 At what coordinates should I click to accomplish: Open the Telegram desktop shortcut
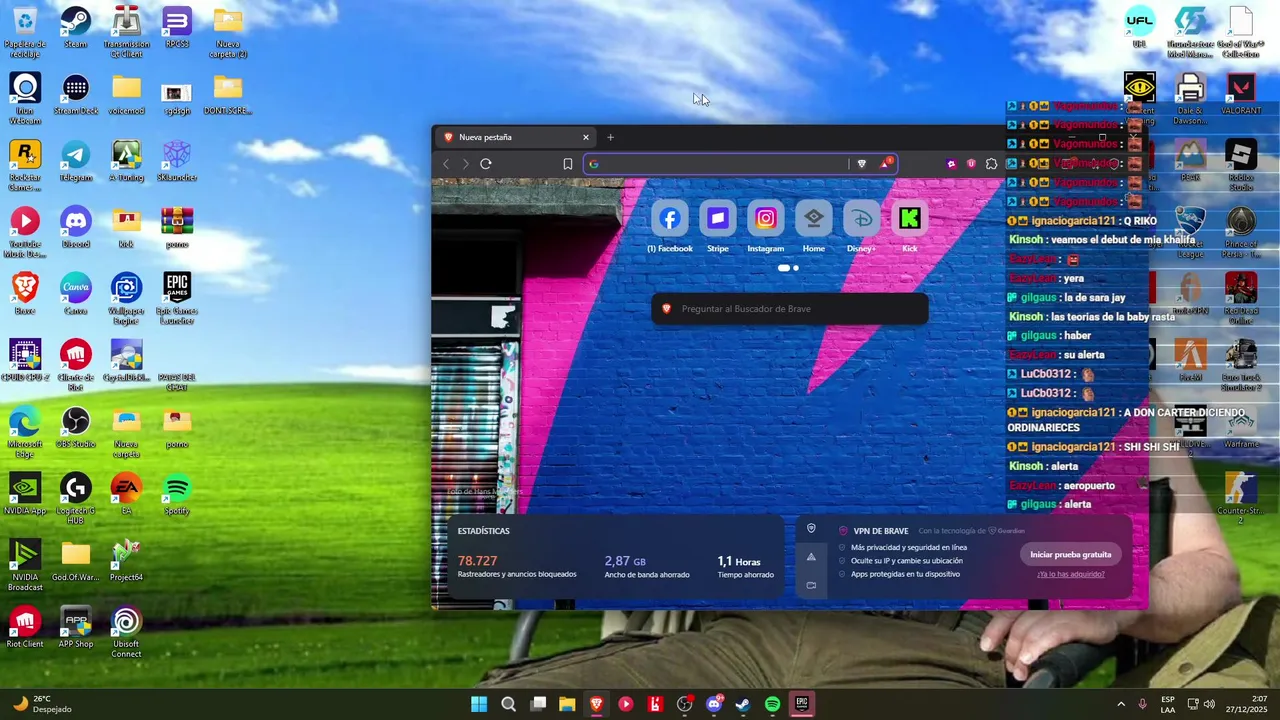coord(75,162)
